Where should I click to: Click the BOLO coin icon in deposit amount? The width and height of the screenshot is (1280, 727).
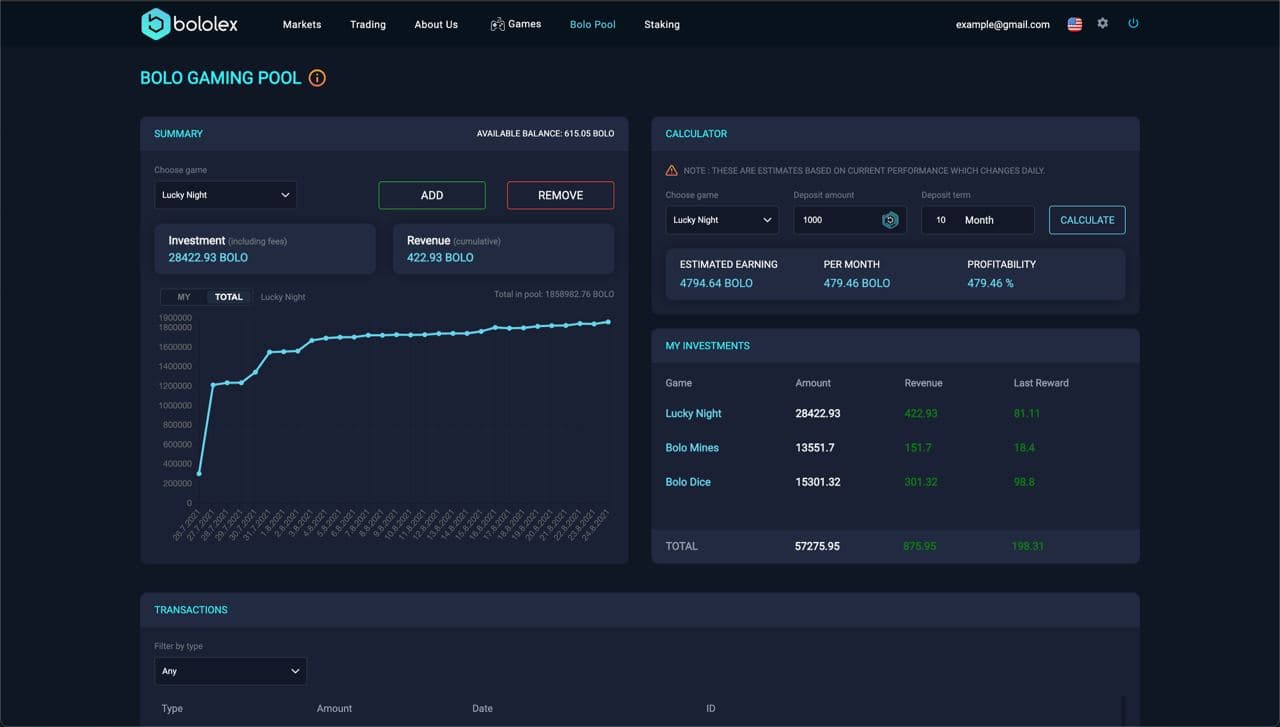[x=890, y=220]
